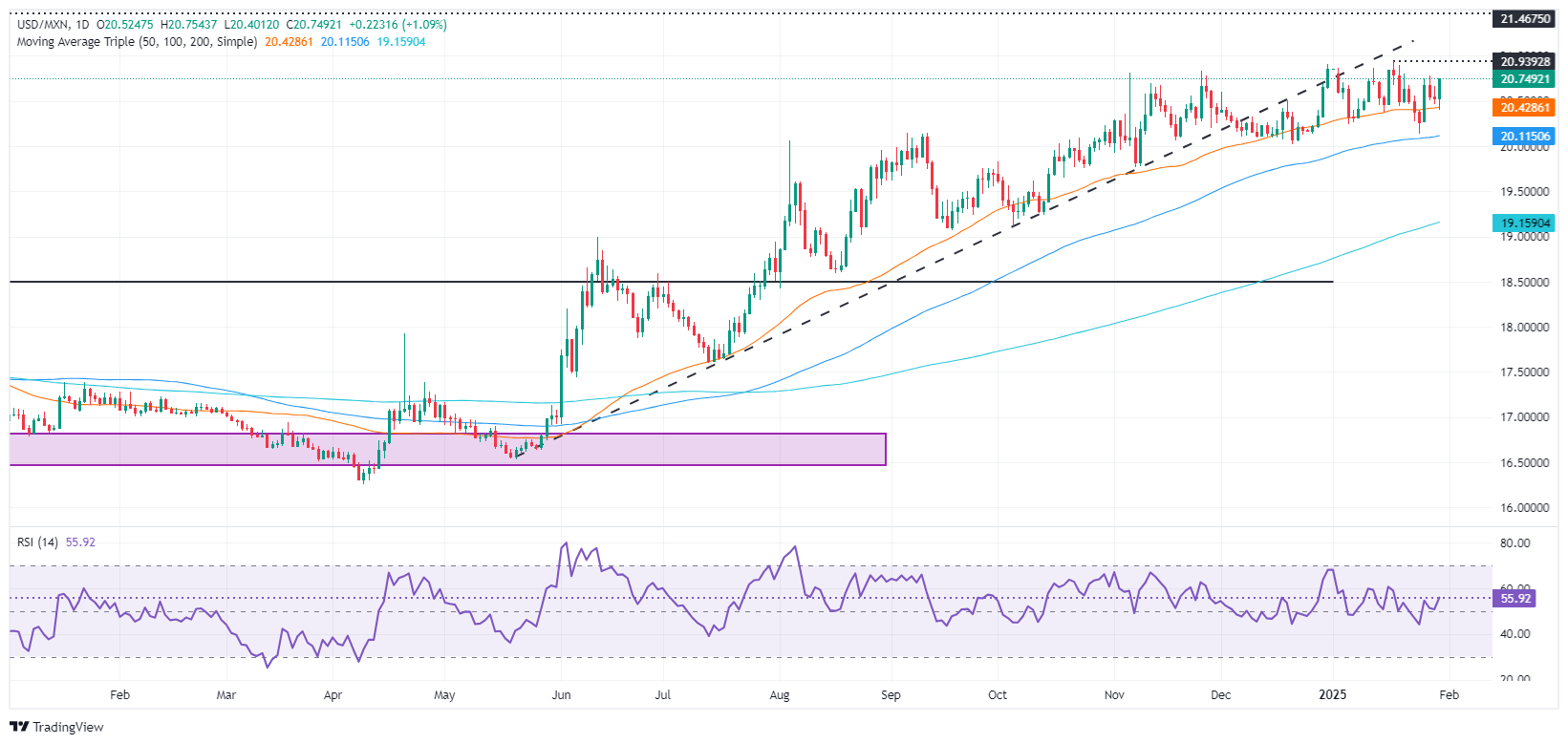The width and height of the screenshot is (1568, 744).
Task: Select the Moving Average Triple indicator label
Action: [x=137, y=42]
